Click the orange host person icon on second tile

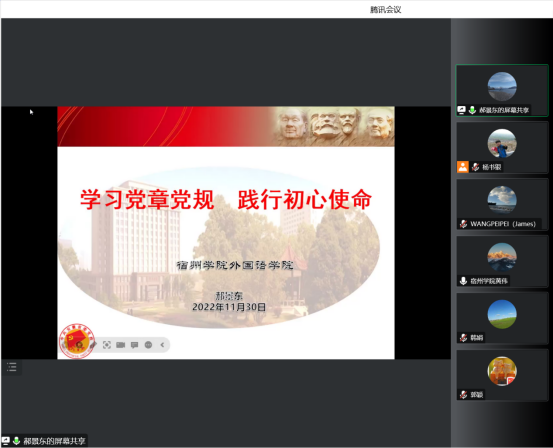coord(463,167)
